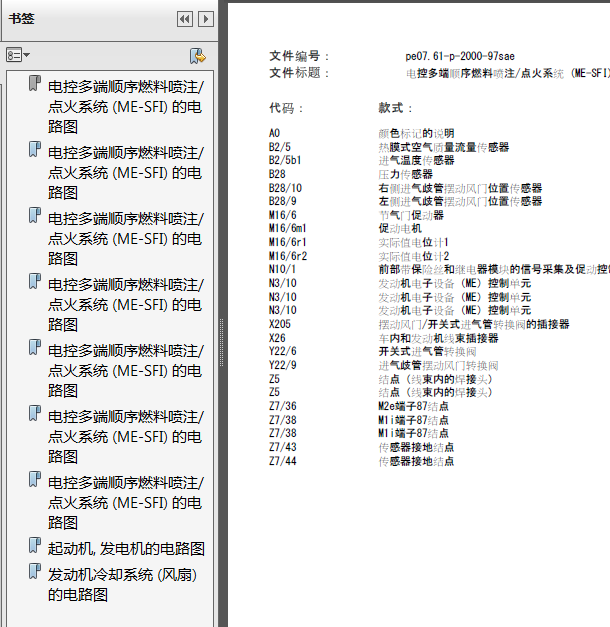Click description 压力传感器
610x627 pixels.
click(406, 174)
